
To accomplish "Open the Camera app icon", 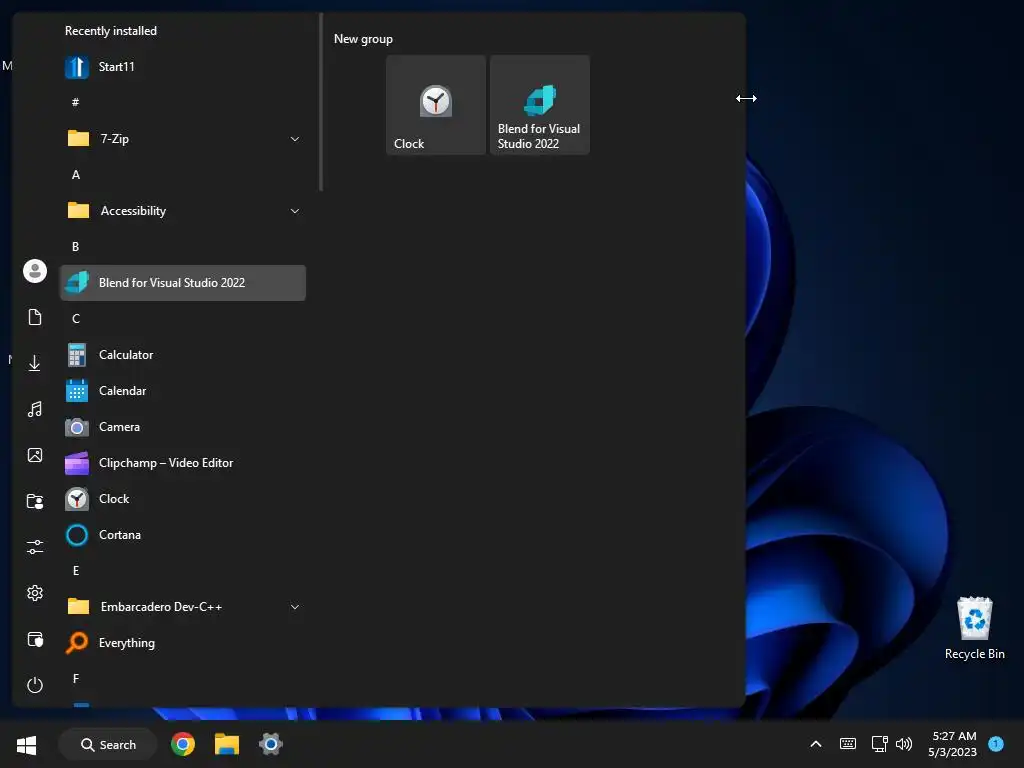I will coord(77,427).
